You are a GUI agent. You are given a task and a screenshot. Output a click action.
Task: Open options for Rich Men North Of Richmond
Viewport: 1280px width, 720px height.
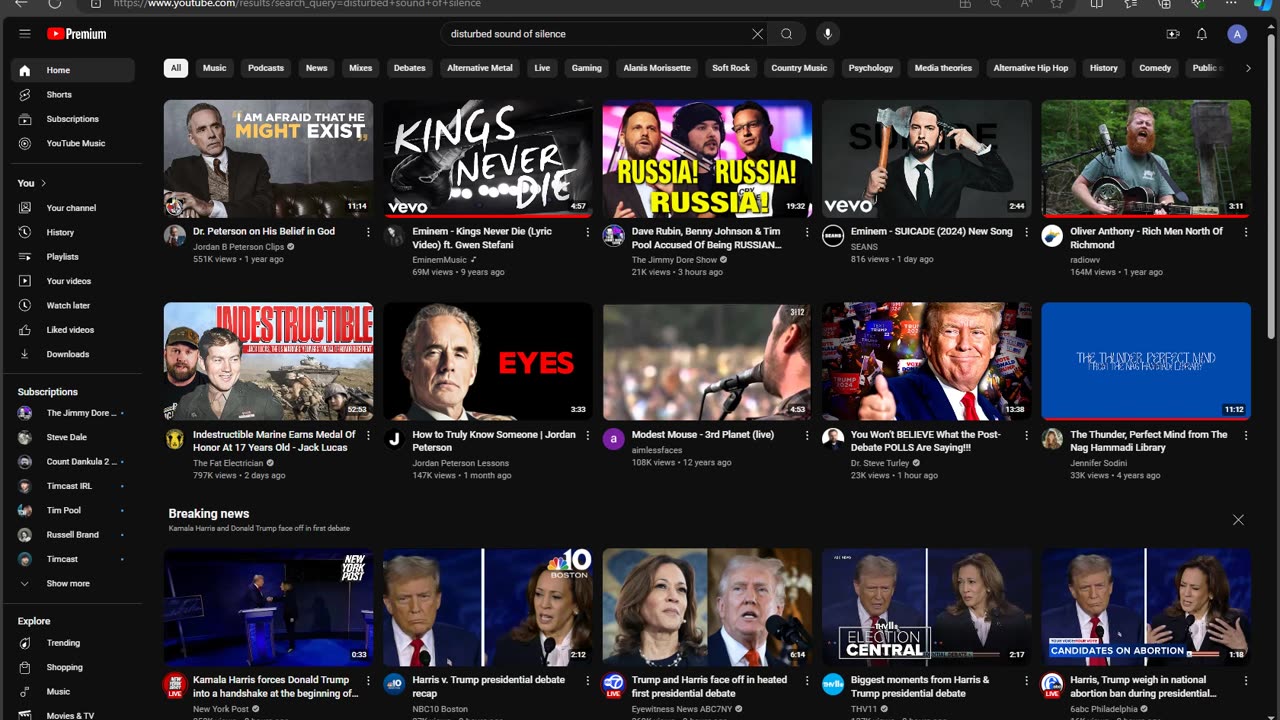point(1246,232)
